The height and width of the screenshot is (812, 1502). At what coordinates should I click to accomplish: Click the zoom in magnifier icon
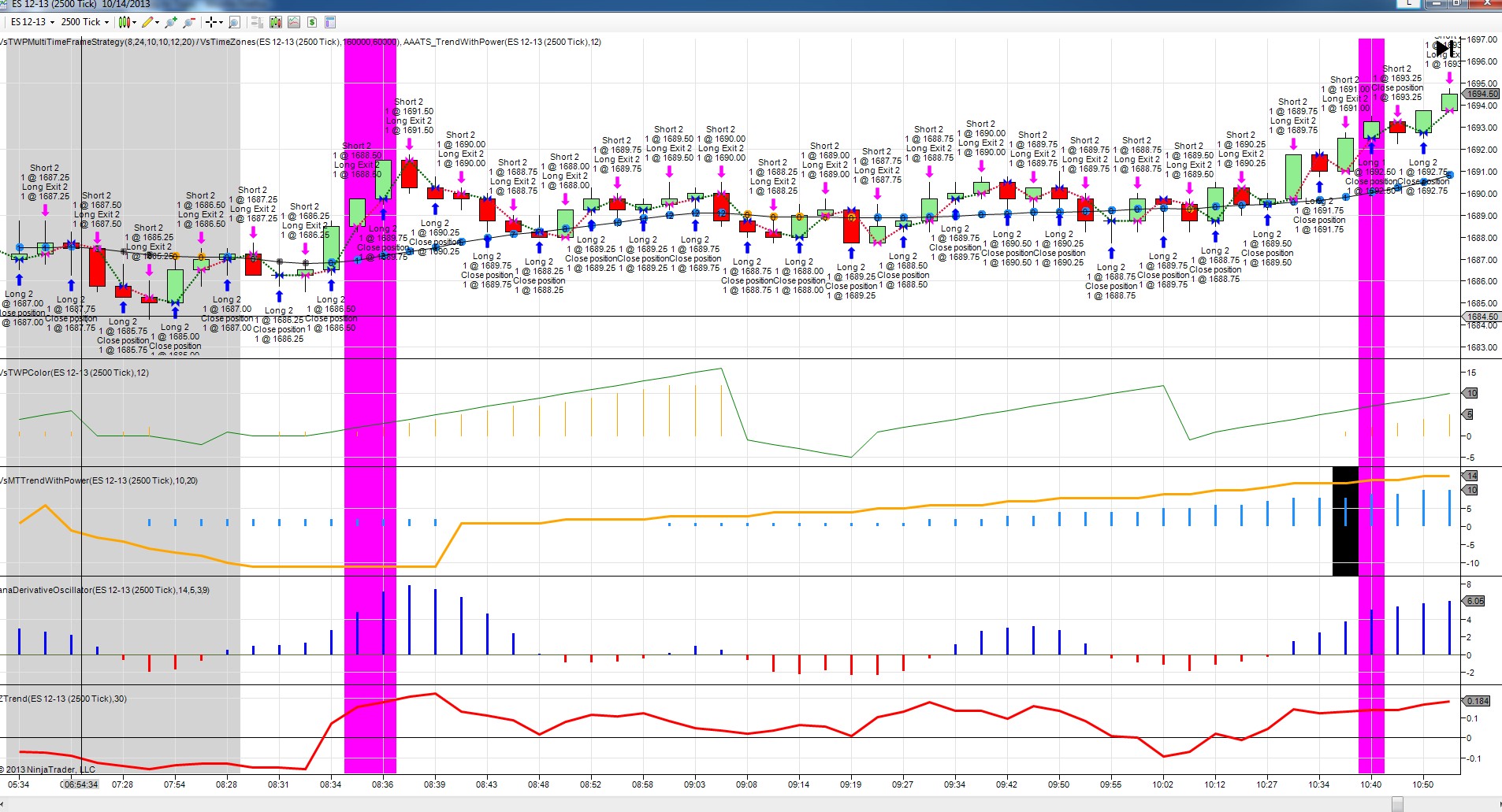(x=171, y=22)
